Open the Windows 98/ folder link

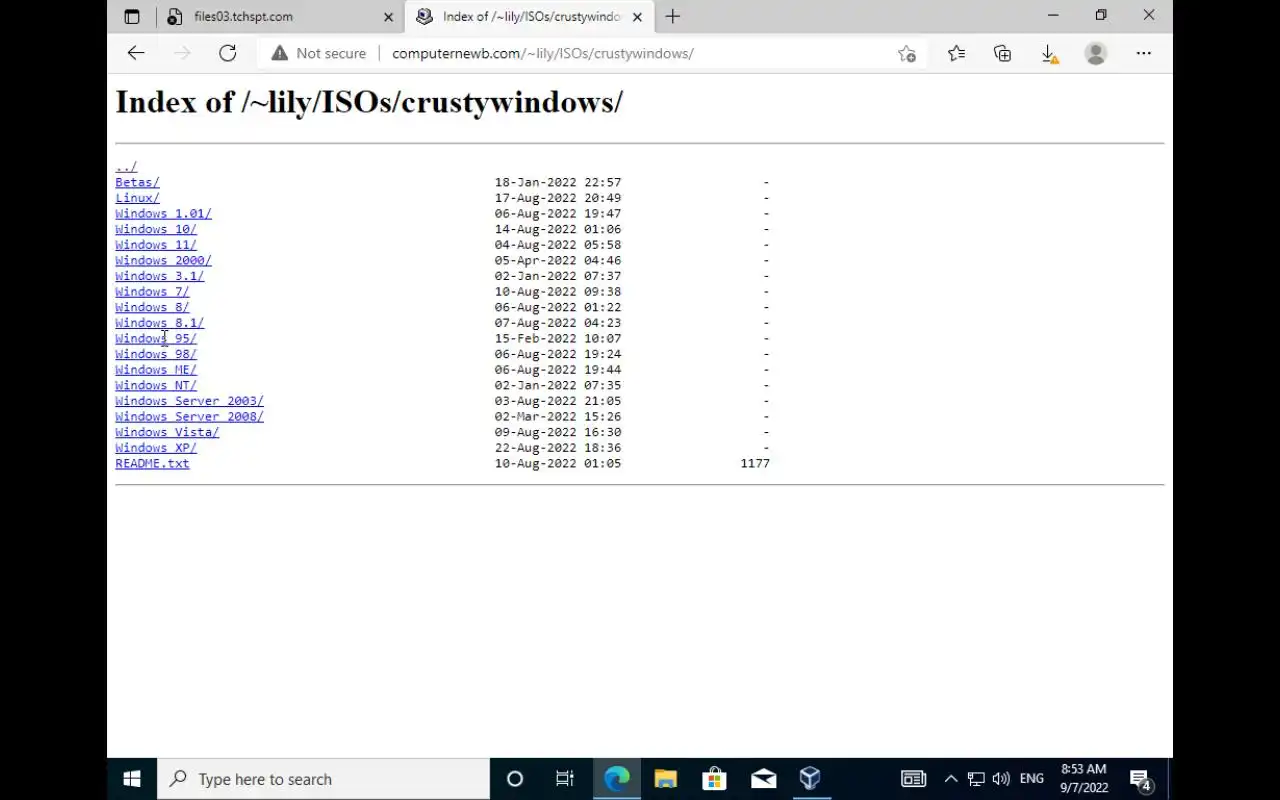click(x=156, y=354)
